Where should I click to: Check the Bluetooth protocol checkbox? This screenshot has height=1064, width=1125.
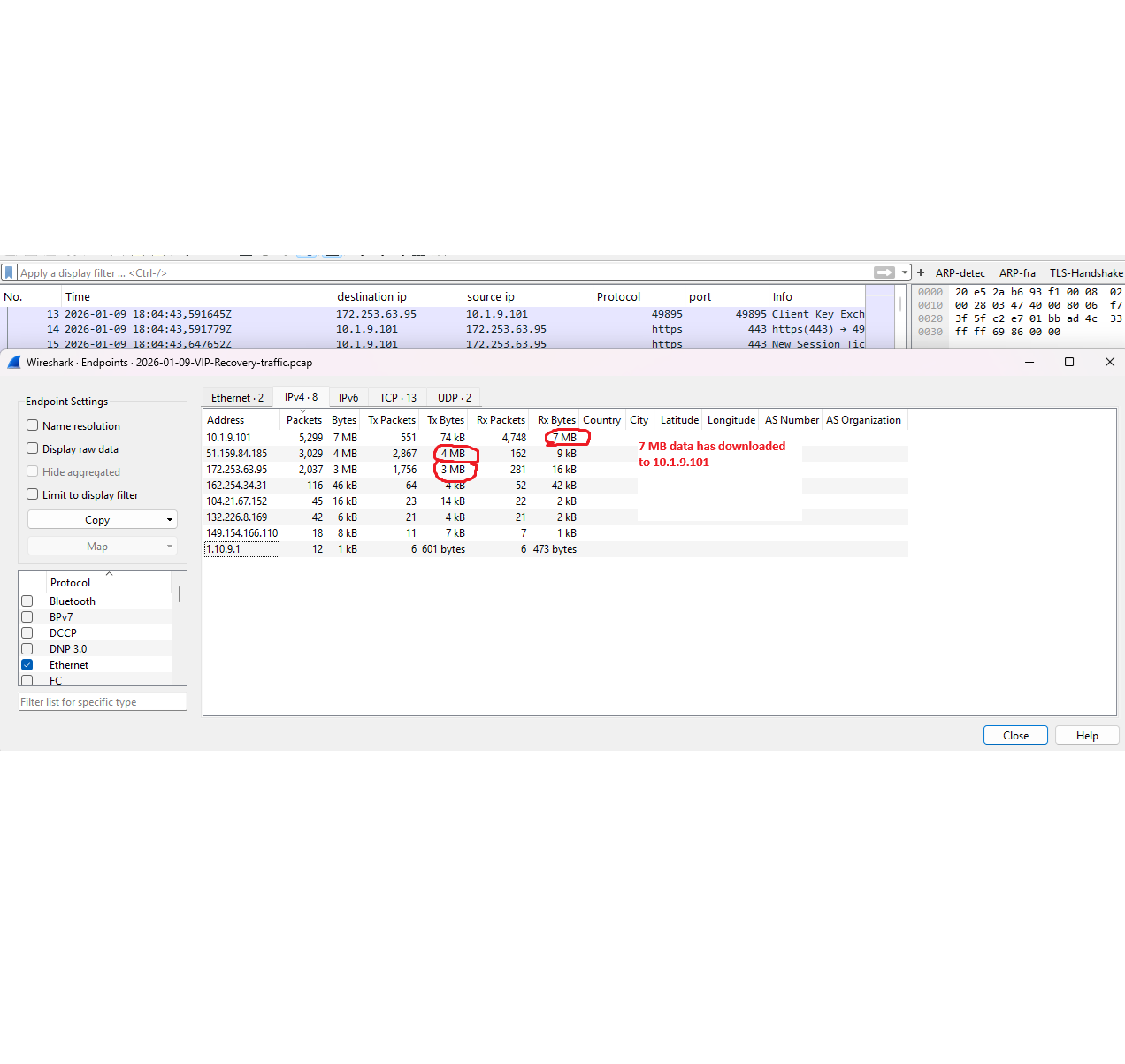click(27, 601)
